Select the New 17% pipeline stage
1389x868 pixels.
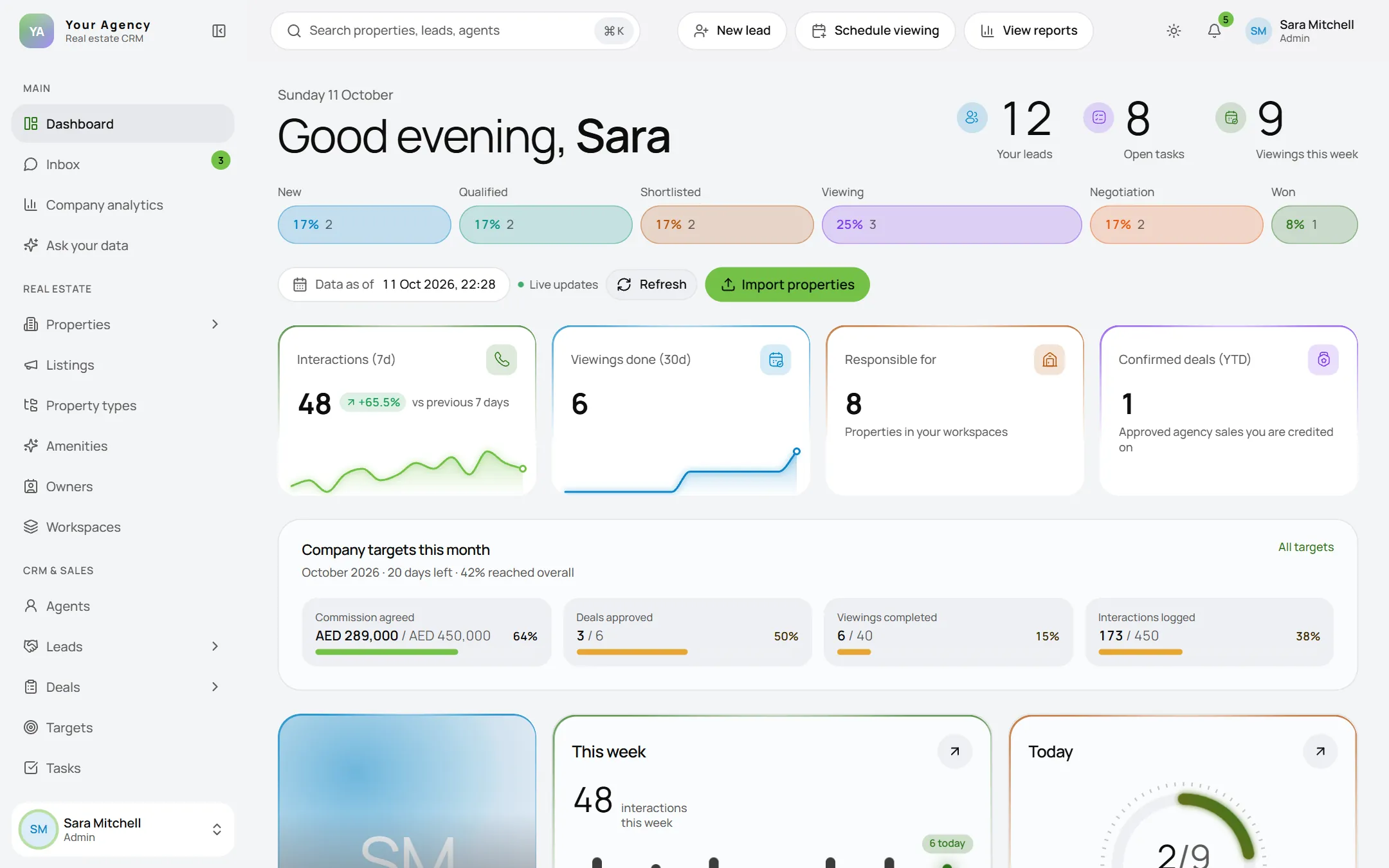365,224
